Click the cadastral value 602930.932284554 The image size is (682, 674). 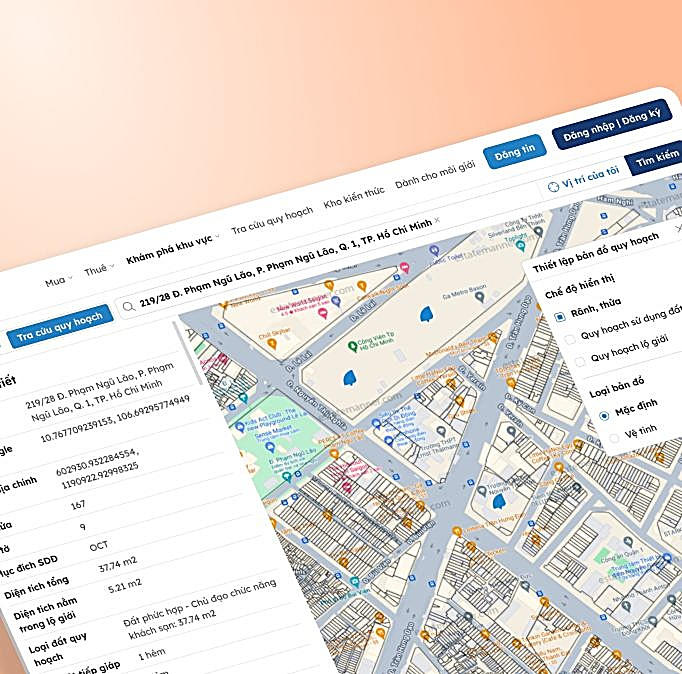97,463
